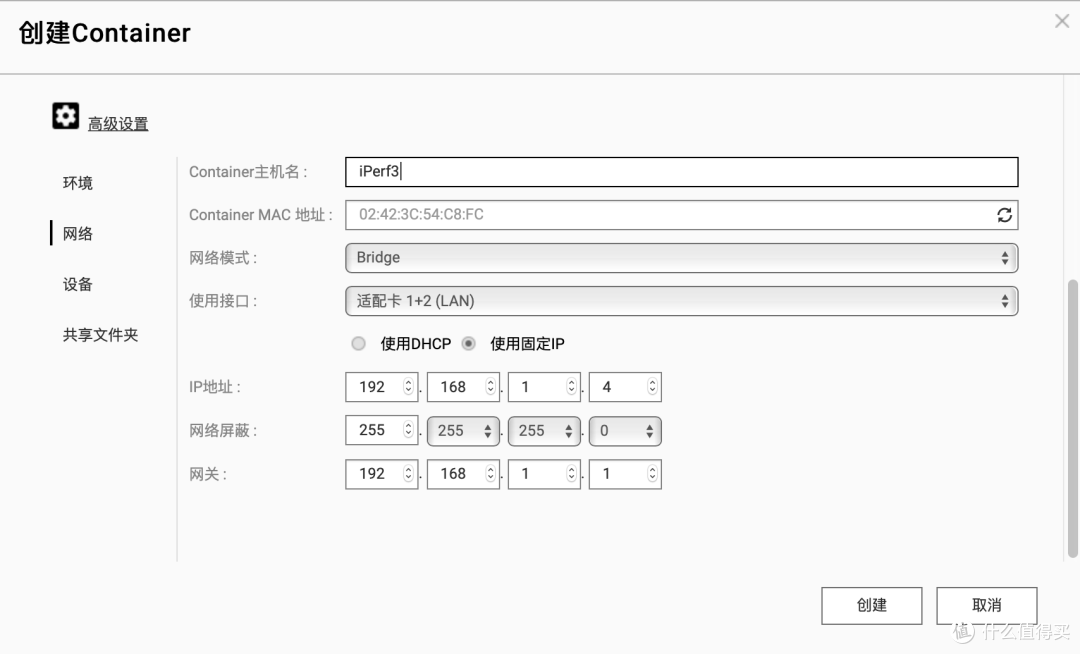Click the gateway fourth octet field
The image size is (1080, 654).
[x=625, y=474]
